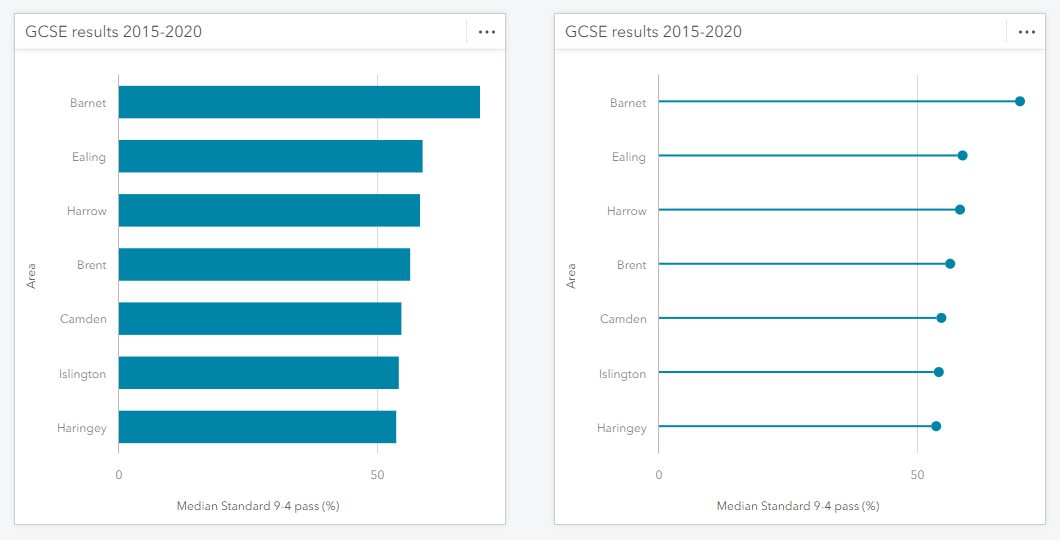Click the left card's GCSE results title
Screen dimensions: 1060x540
113,32
